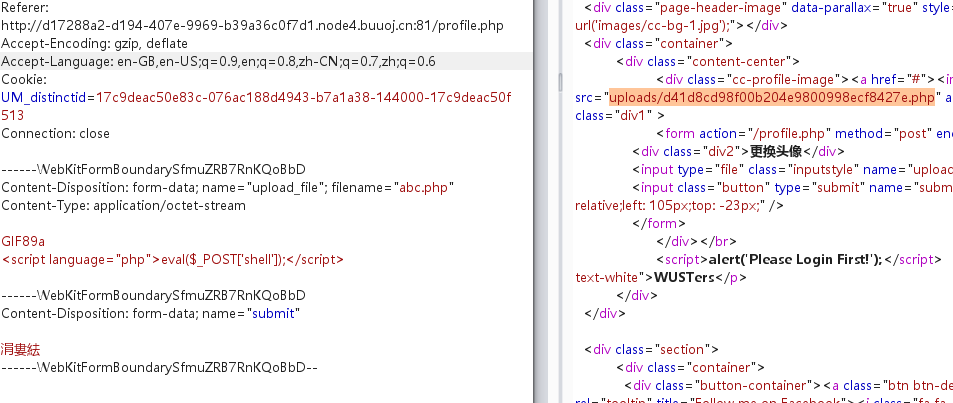Click the div class="section" line
This screenshot has height=403, width=953.
[652, 350]
